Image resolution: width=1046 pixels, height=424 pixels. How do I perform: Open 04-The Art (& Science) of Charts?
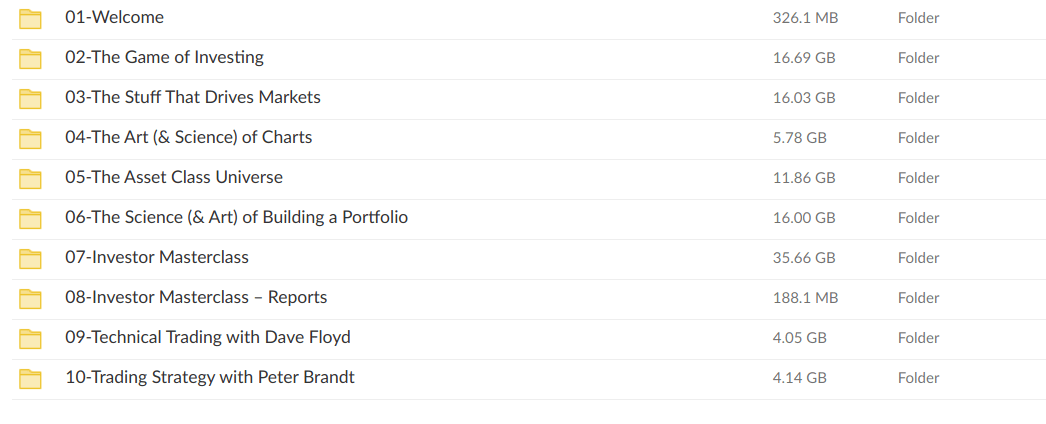(x=188, y=137)
